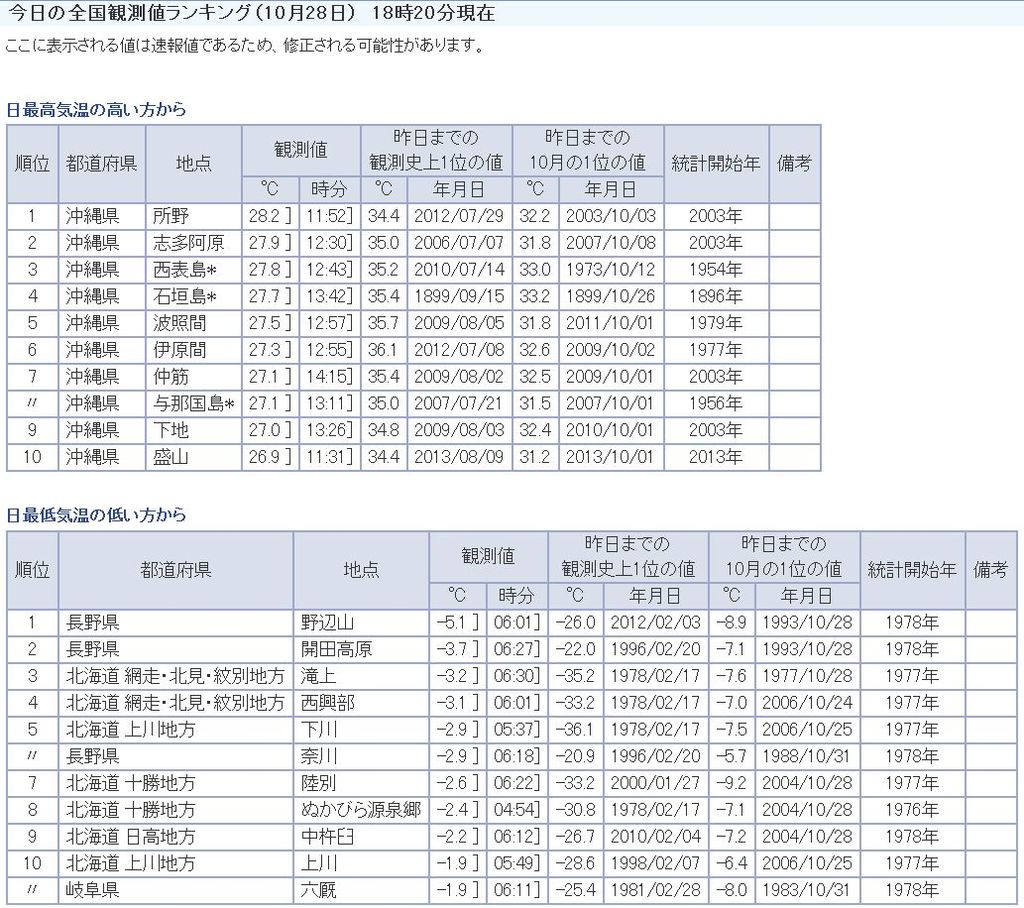Viewport: 1024px width, 908px height.
Task: Select the 六厩 station in 岐阜県 row
Action: tap(320, 890)
